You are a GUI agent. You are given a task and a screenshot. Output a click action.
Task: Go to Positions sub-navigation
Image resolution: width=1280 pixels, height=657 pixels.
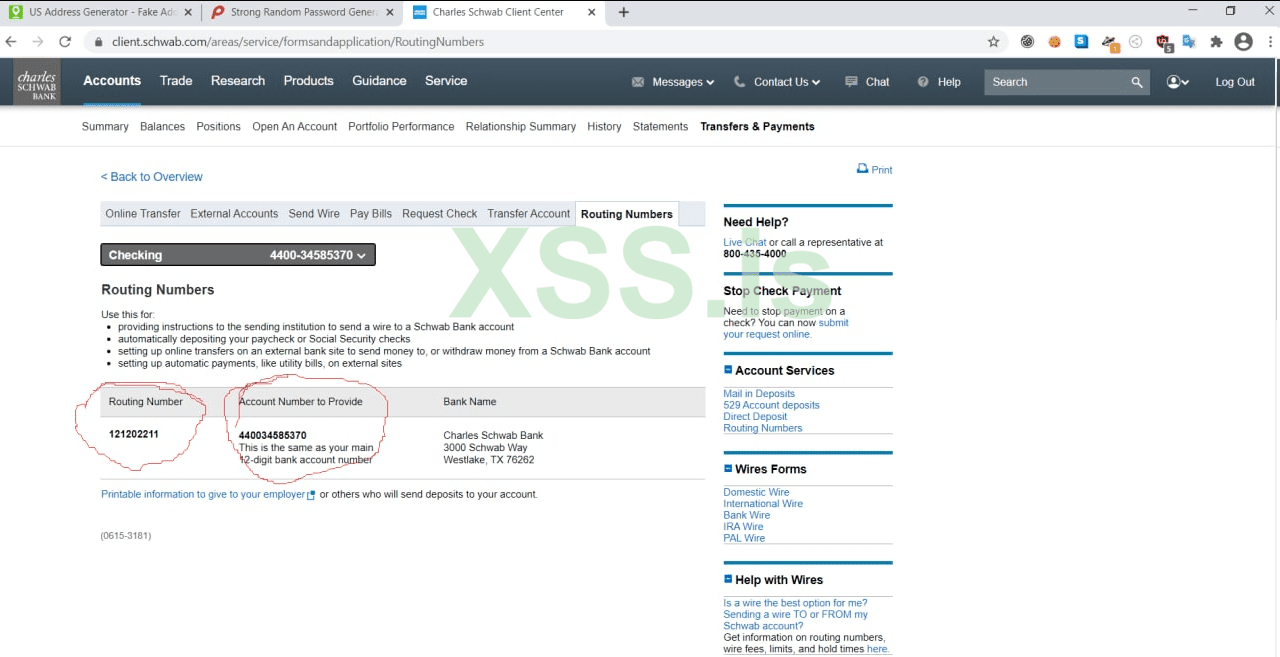218,127
